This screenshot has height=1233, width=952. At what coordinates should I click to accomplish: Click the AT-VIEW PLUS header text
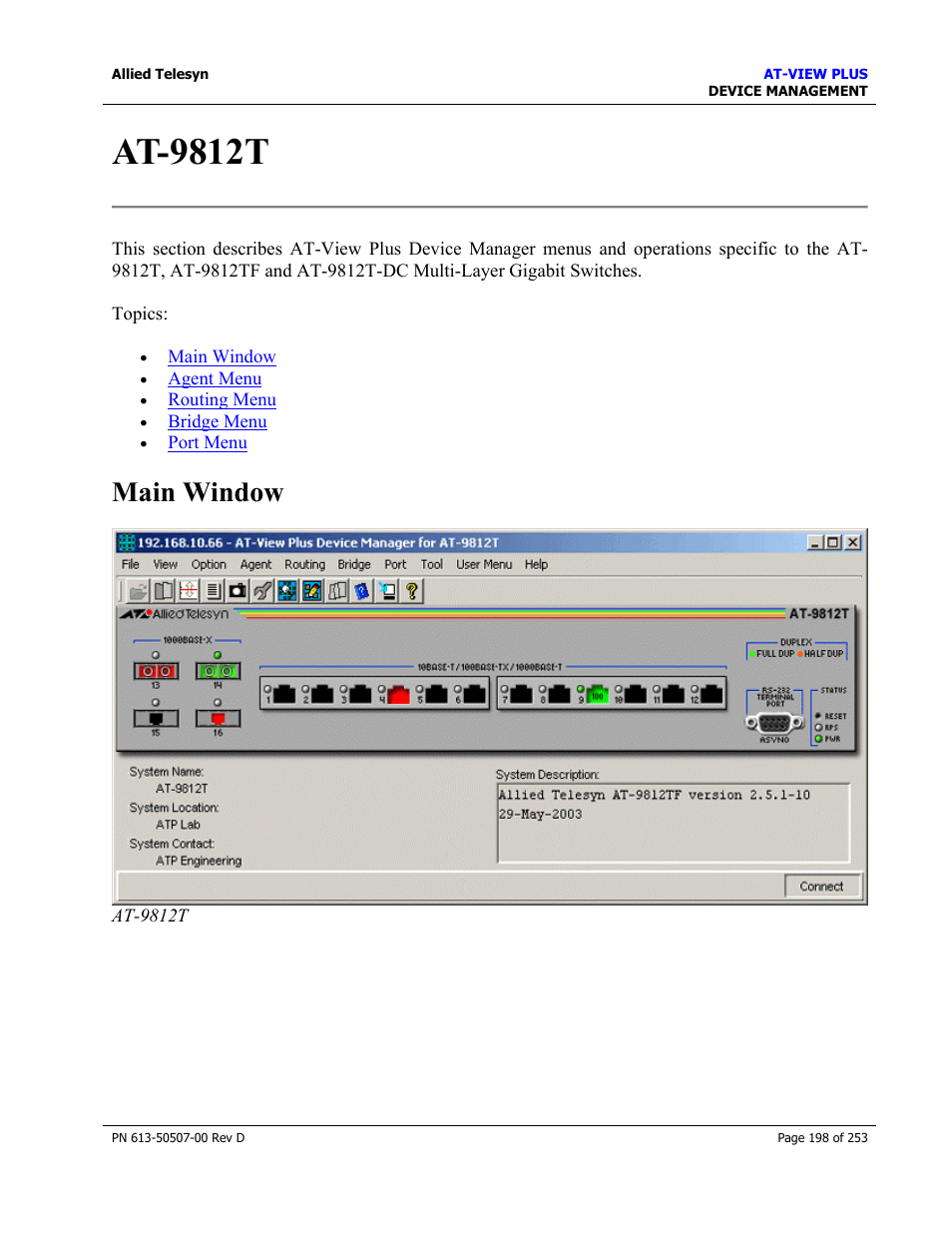tap(815, 74)
